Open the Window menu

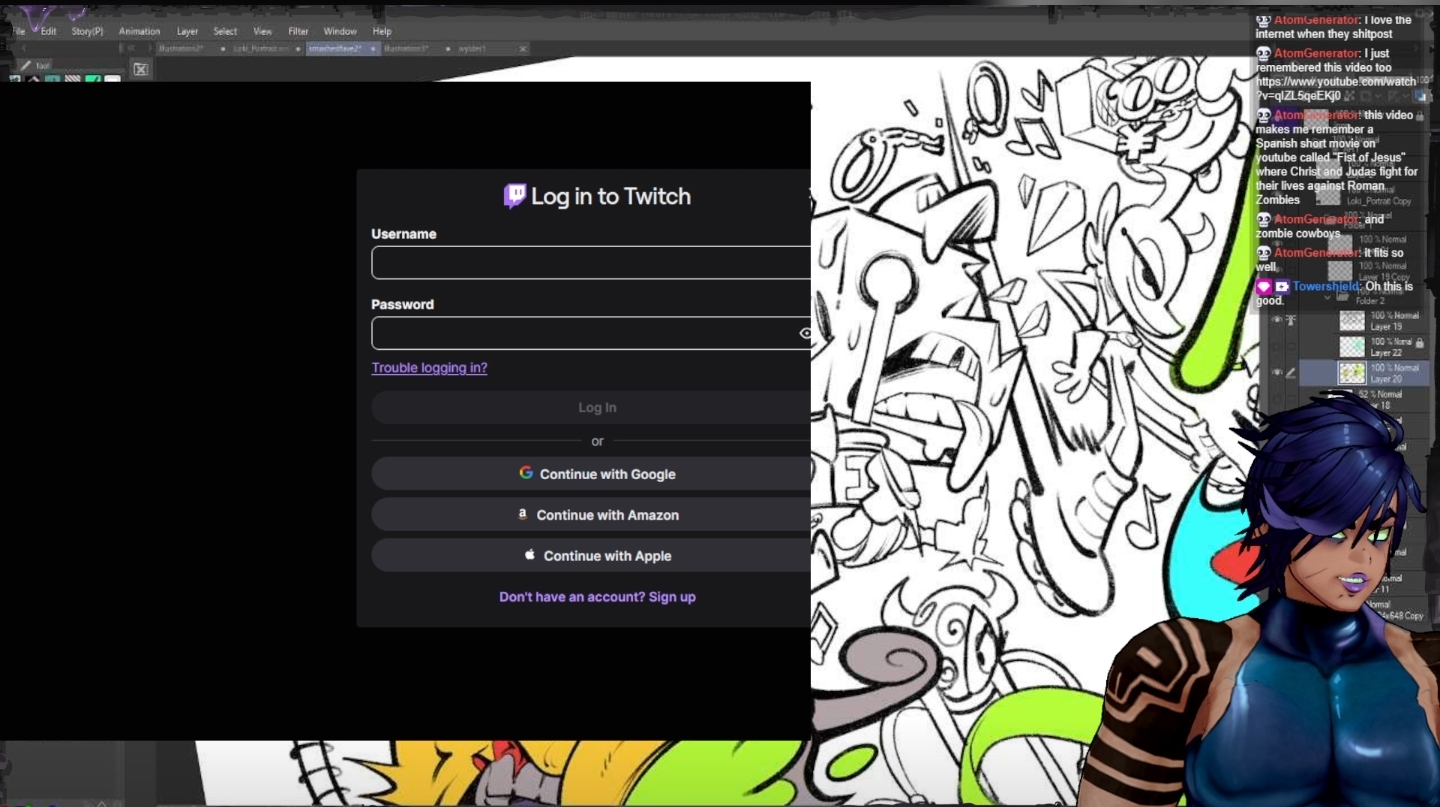coord(340,31)
